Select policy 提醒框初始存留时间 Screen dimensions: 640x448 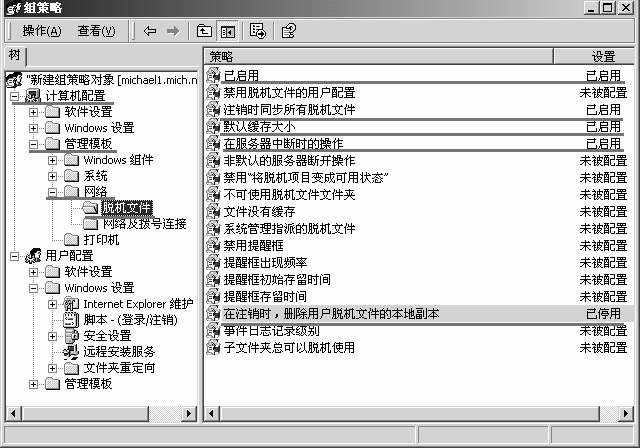pyautogui.click(x=277, y=280)
